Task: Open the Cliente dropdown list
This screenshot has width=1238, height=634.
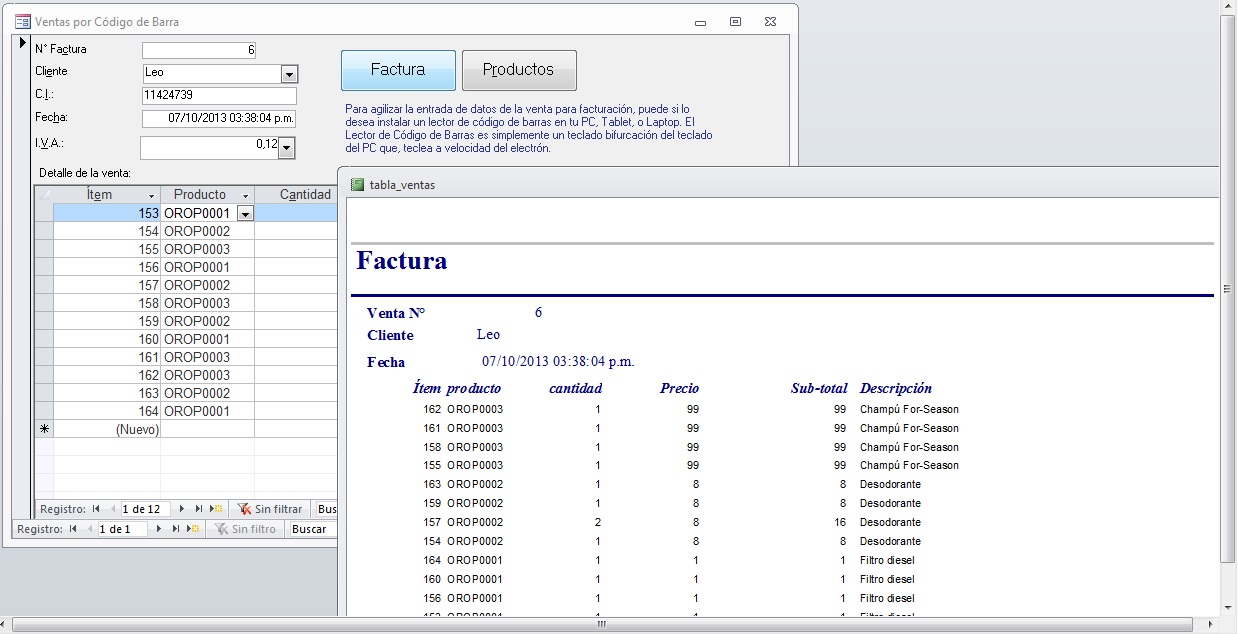Action: click(289, 74)
